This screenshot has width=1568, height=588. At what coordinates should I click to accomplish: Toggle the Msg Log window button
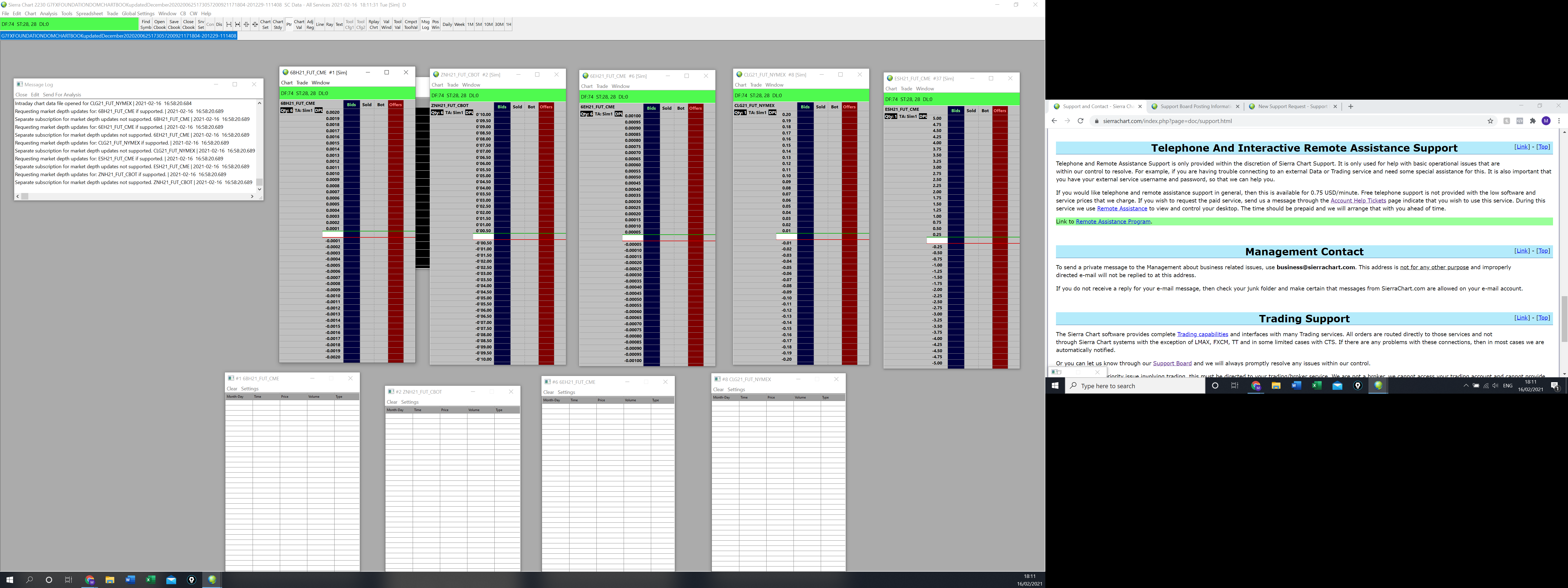[425, 24]
